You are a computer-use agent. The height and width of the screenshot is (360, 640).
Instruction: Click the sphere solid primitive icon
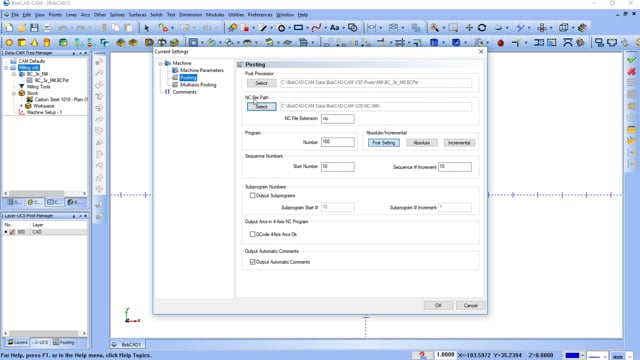click(x=9, y=42)
